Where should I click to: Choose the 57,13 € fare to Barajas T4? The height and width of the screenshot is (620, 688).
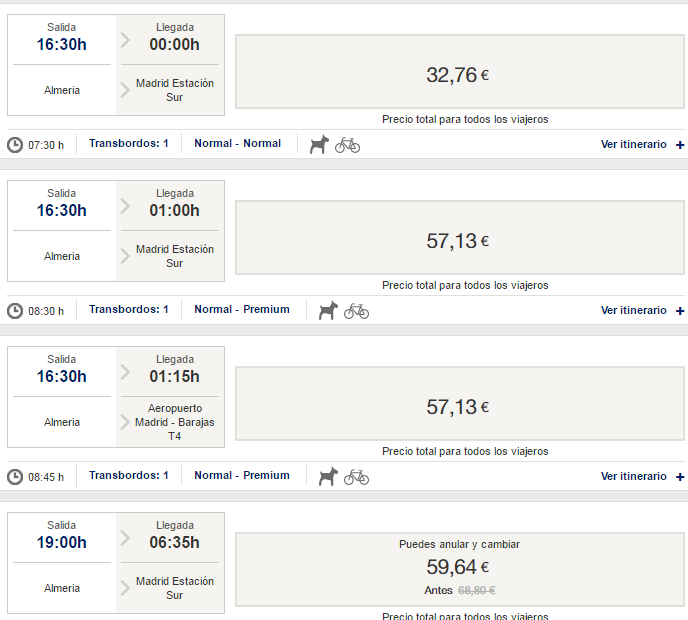[x=460, y=407]
